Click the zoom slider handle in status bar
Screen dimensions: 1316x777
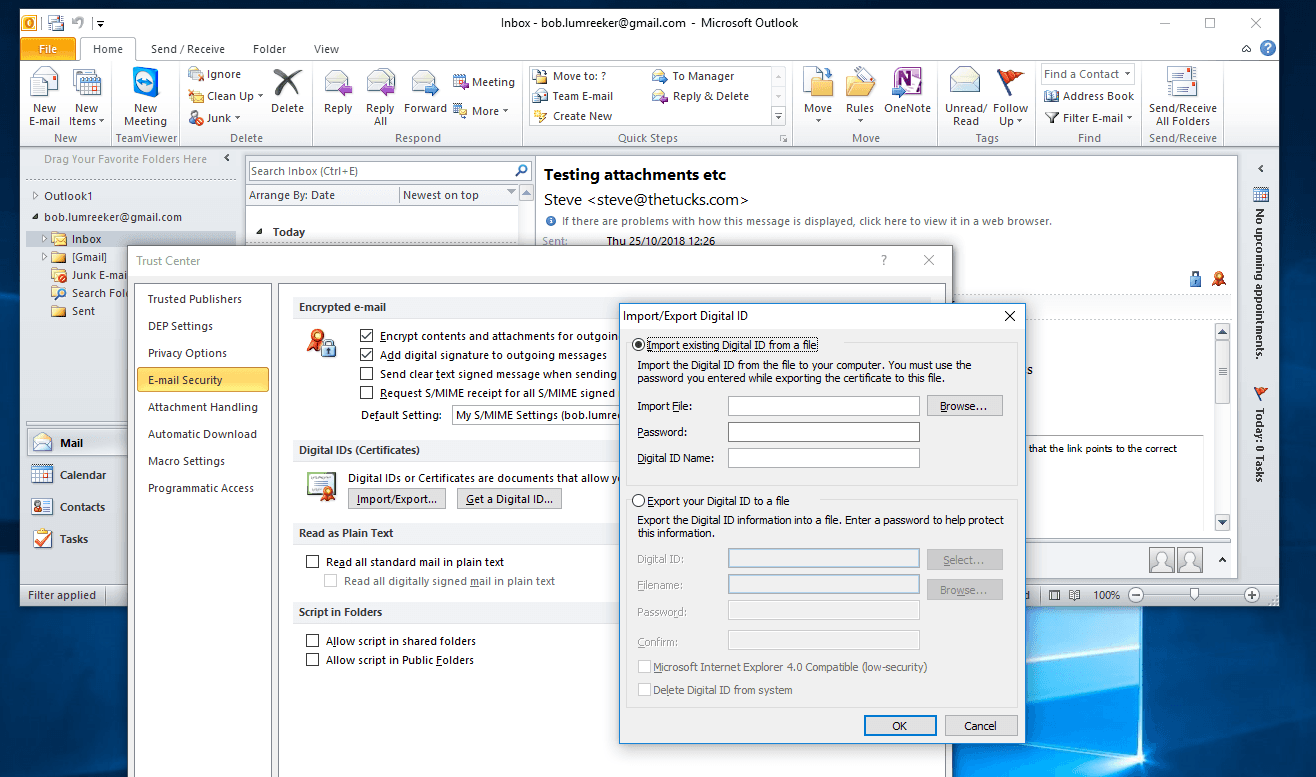(1194, 595)
